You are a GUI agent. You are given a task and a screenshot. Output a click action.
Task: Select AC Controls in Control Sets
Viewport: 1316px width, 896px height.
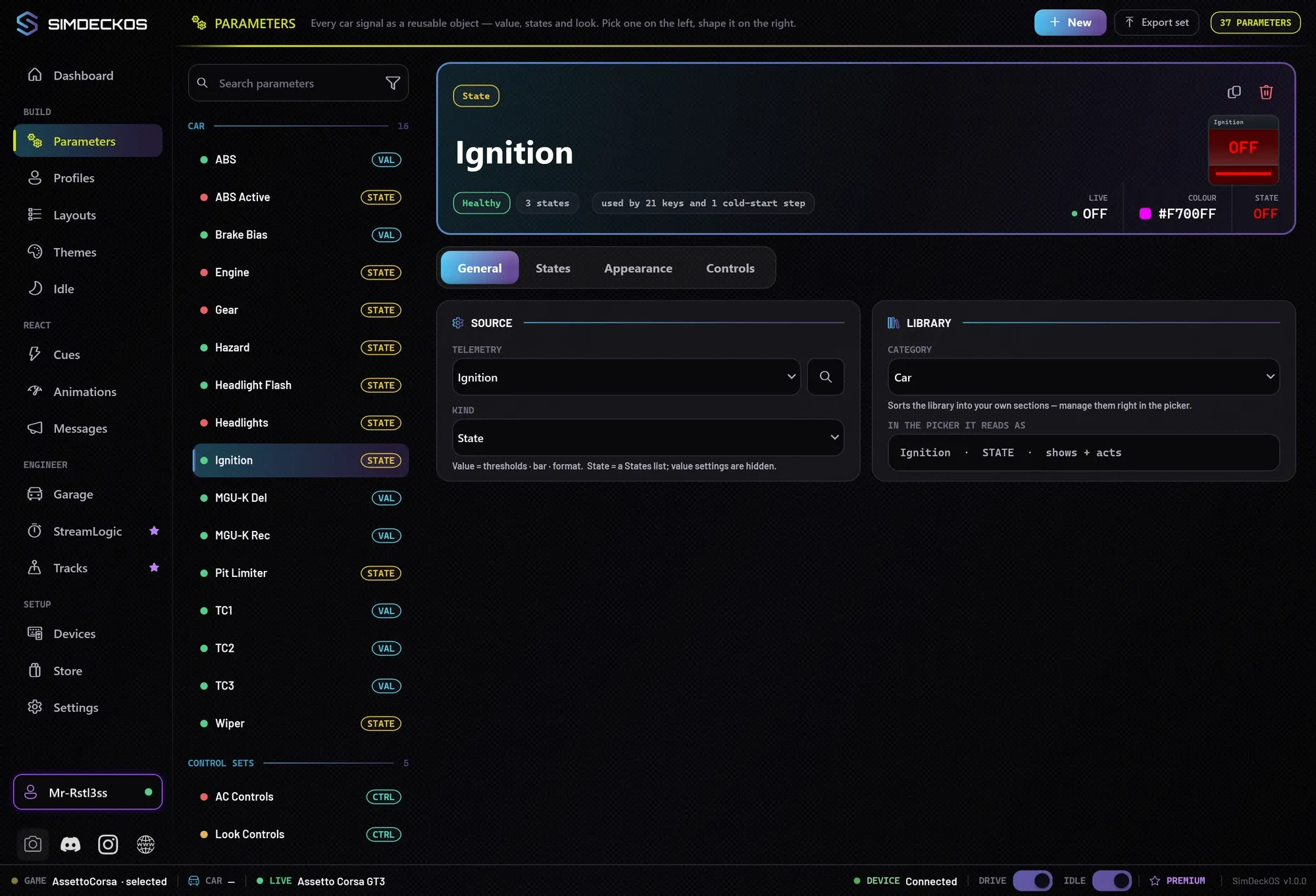tap(300, 797)
